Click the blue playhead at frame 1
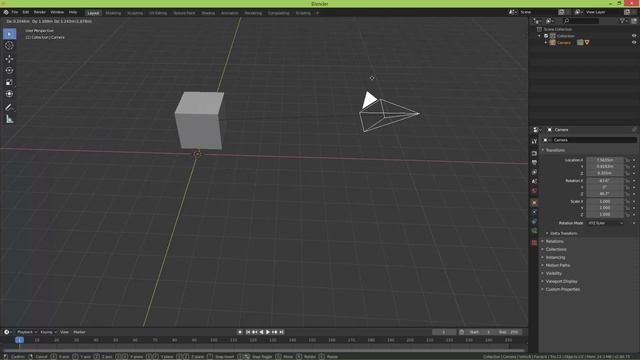 (19, 340)
